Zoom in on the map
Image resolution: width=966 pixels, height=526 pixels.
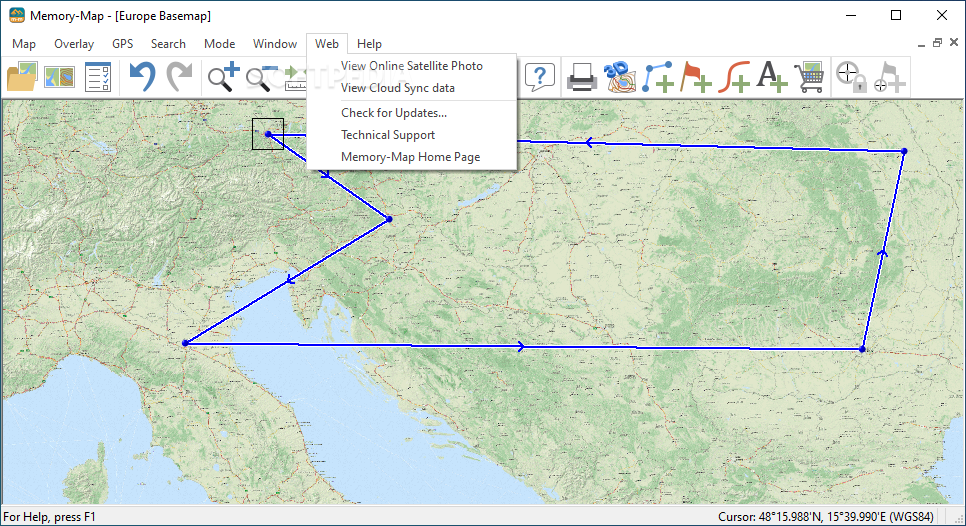[223, 77]
